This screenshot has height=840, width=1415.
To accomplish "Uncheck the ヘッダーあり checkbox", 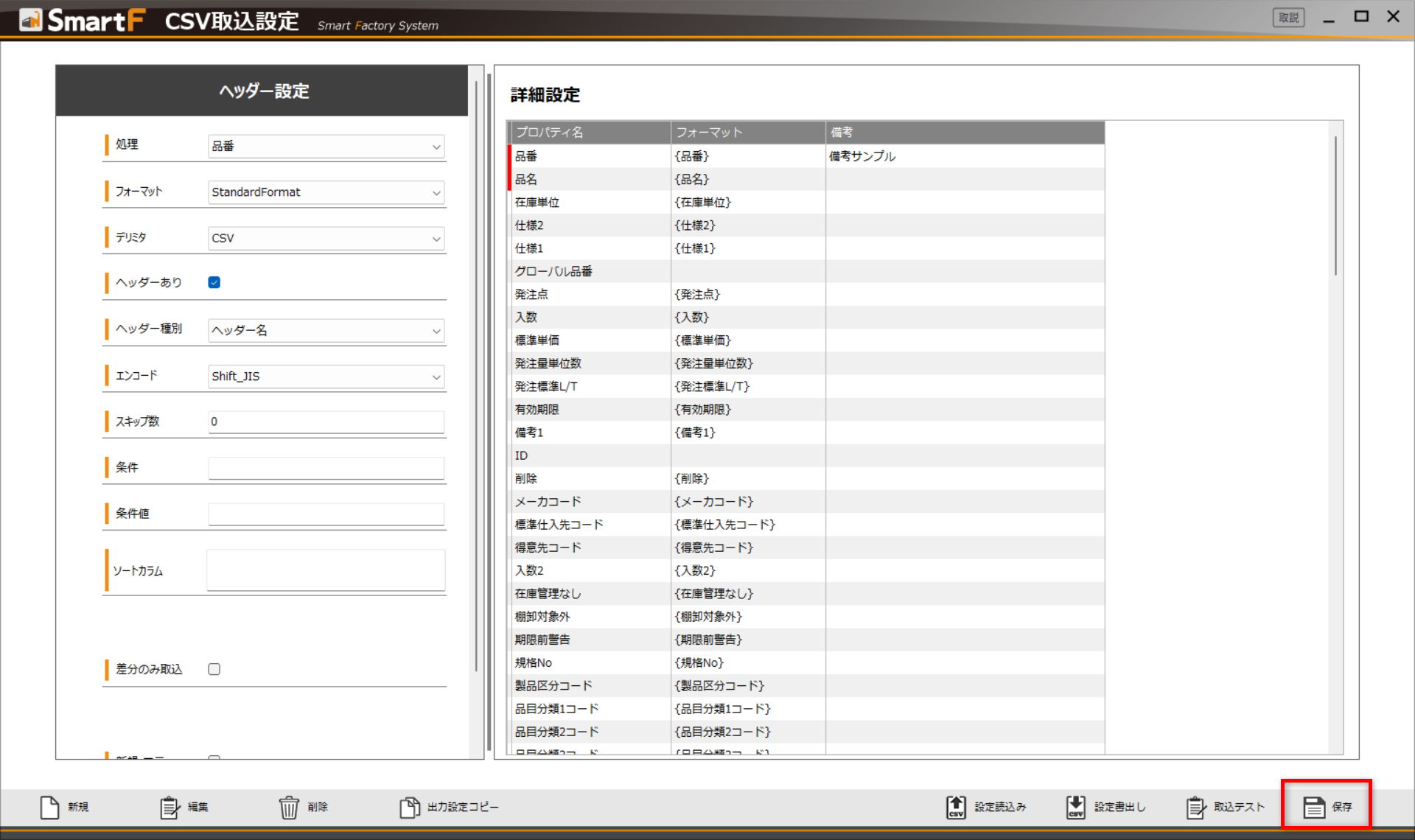I will tap(214, 282).
